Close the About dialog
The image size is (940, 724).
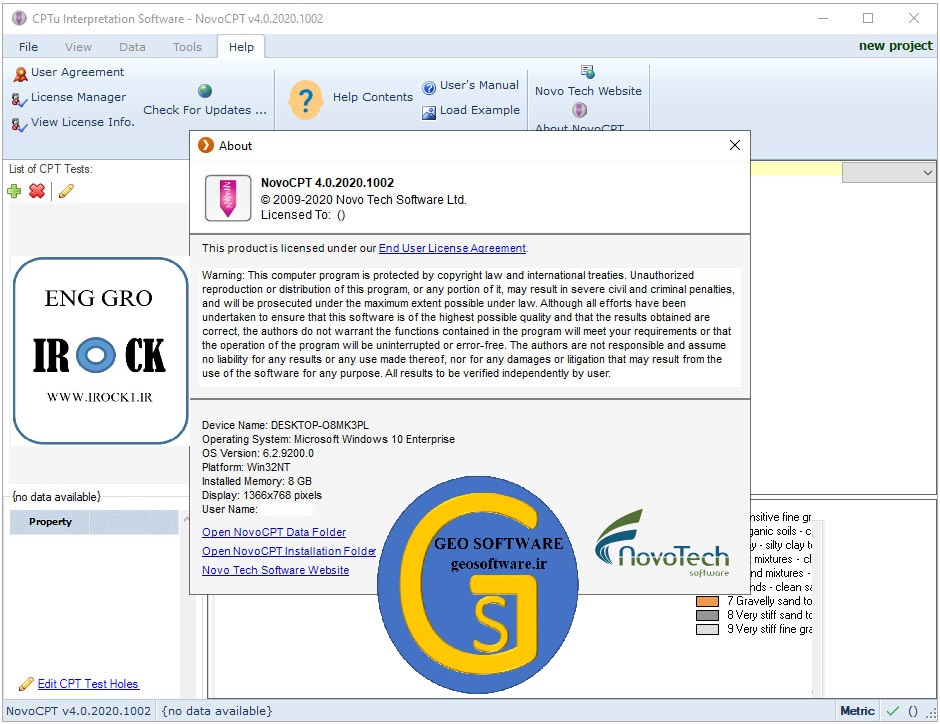point(735,145)
